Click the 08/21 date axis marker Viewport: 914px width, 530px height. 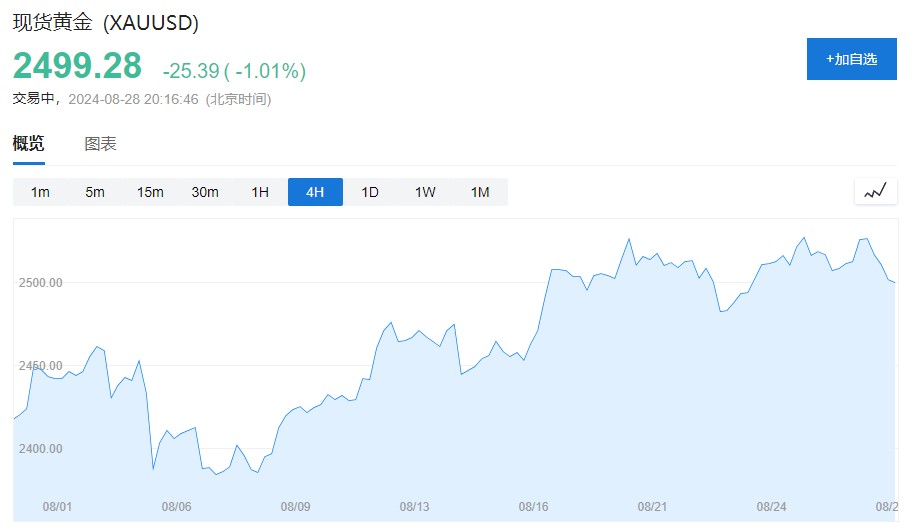pos(652,507)
